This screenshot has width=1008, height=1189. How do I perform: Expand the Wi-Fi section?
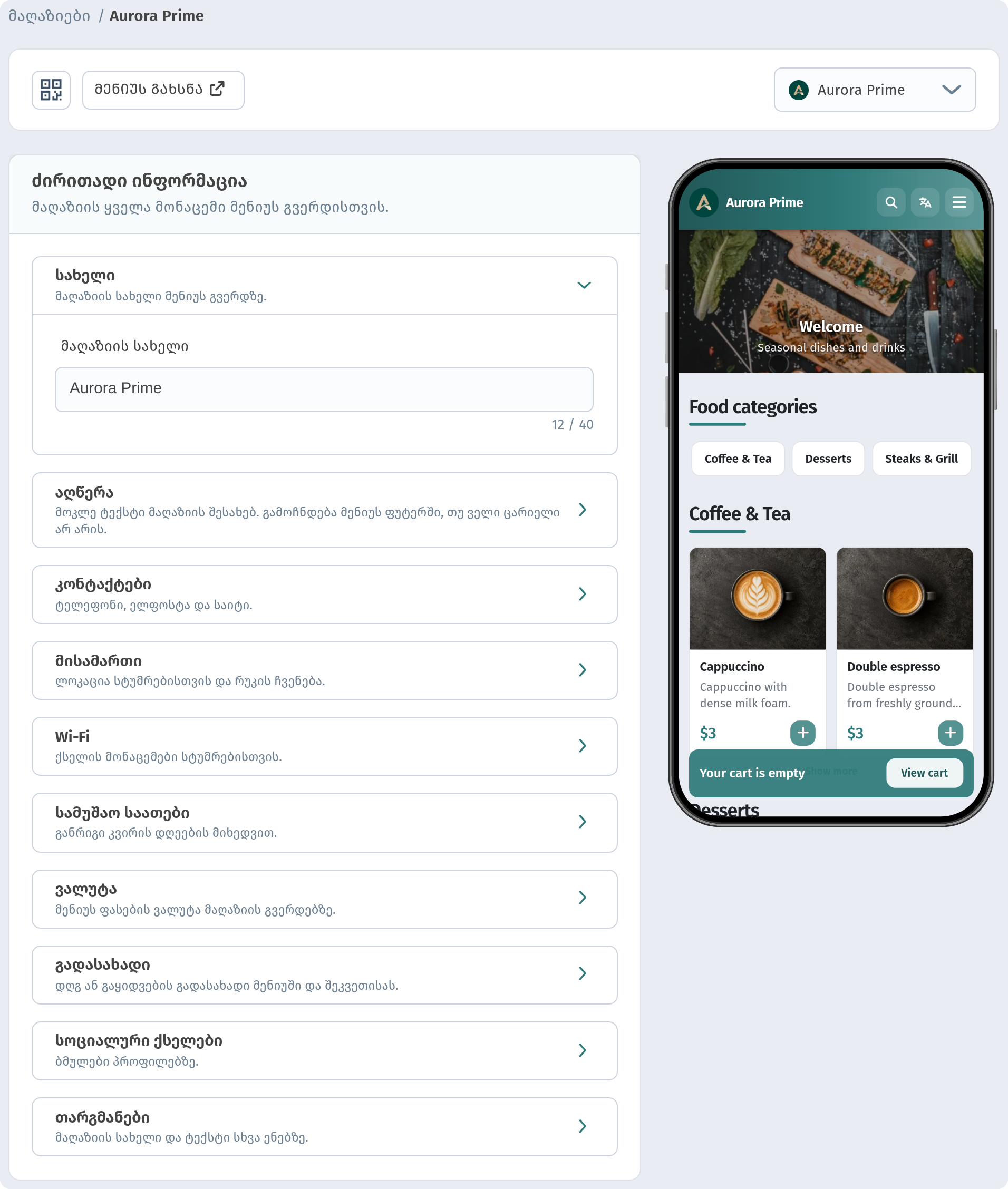tap(325, 746)
